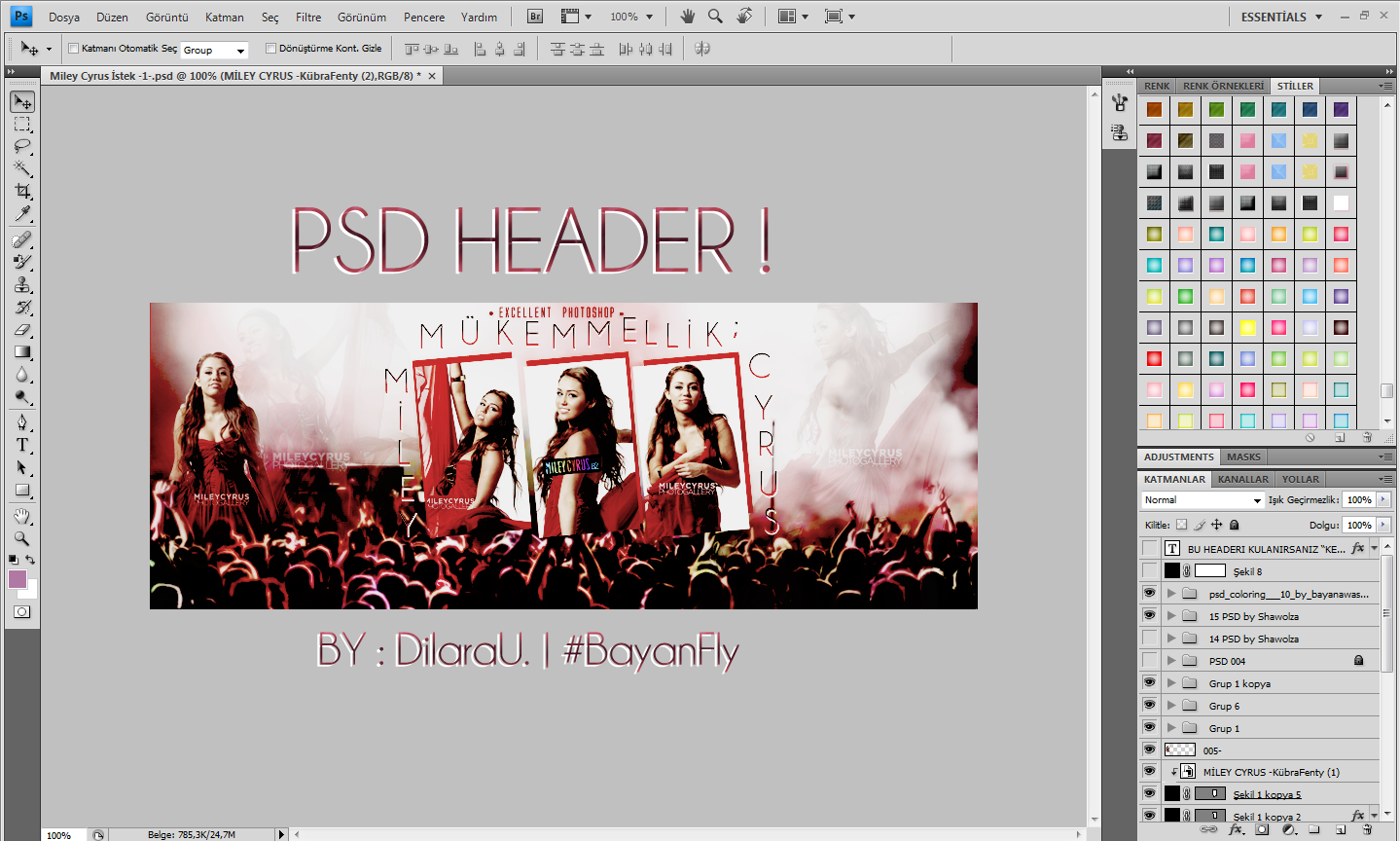Click the Add layer style fx icon
The image size is (1400, 841).
tap(1235, 829)
